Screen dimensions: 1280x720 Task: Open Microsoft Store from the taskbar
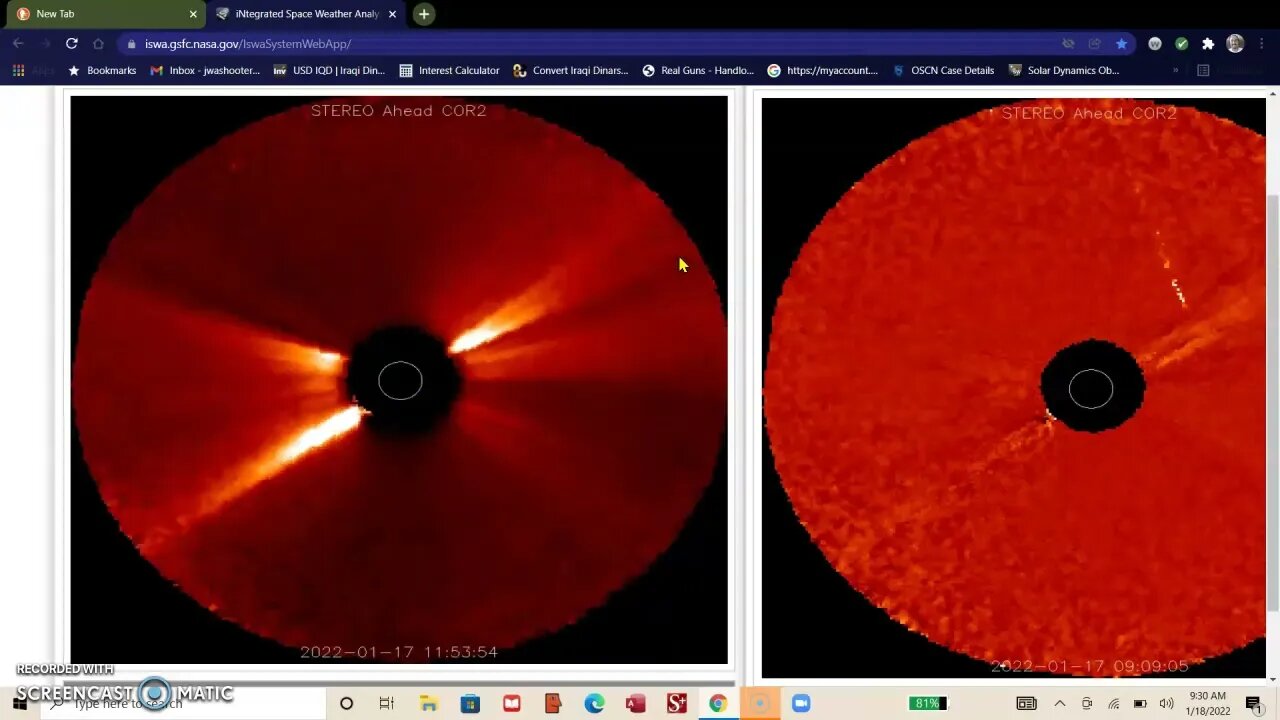click(x=470, y=704)
